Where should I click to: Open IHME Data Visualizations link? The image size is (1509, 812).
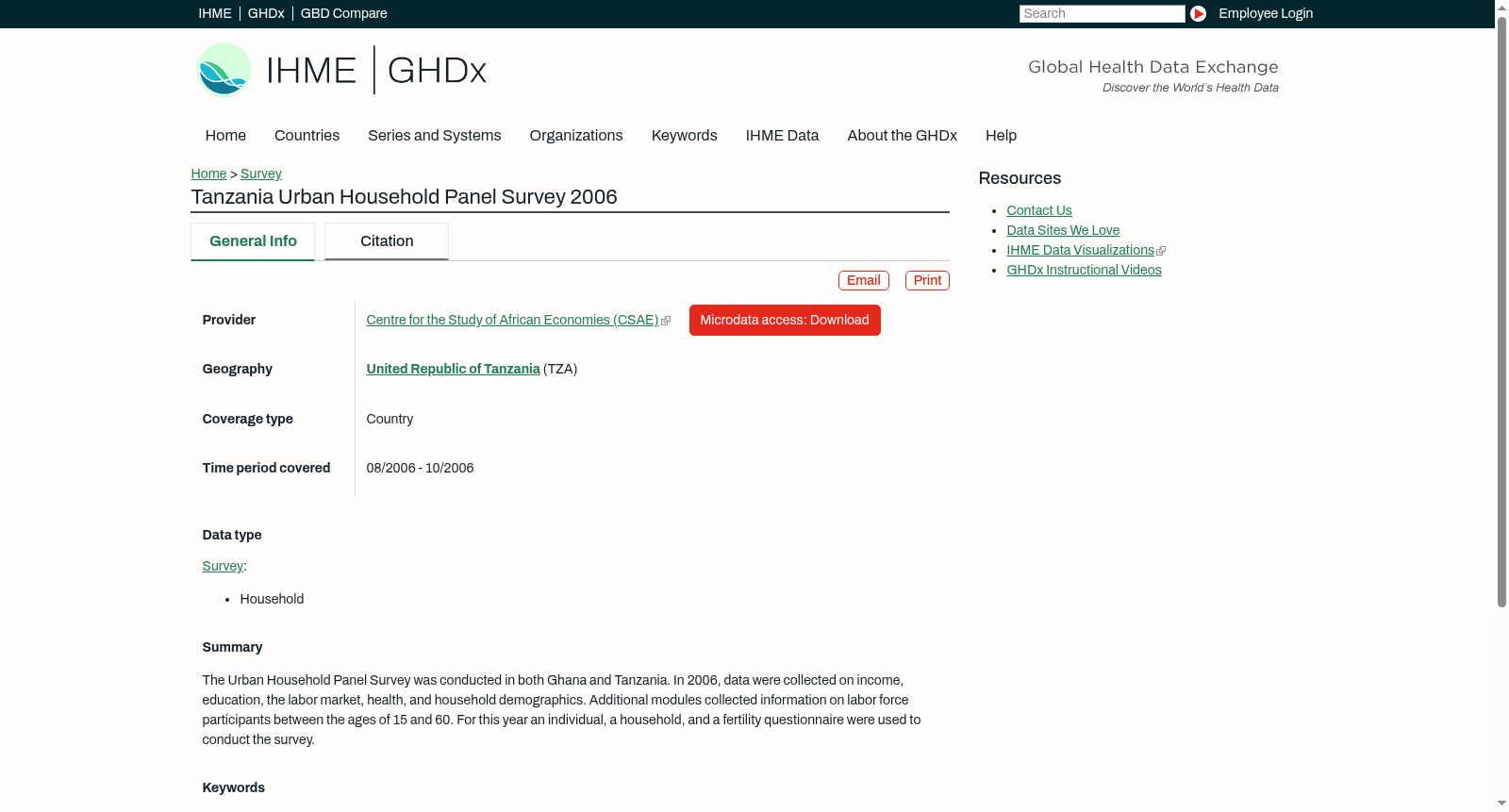pyautogui.click(x=1080, y=251)
